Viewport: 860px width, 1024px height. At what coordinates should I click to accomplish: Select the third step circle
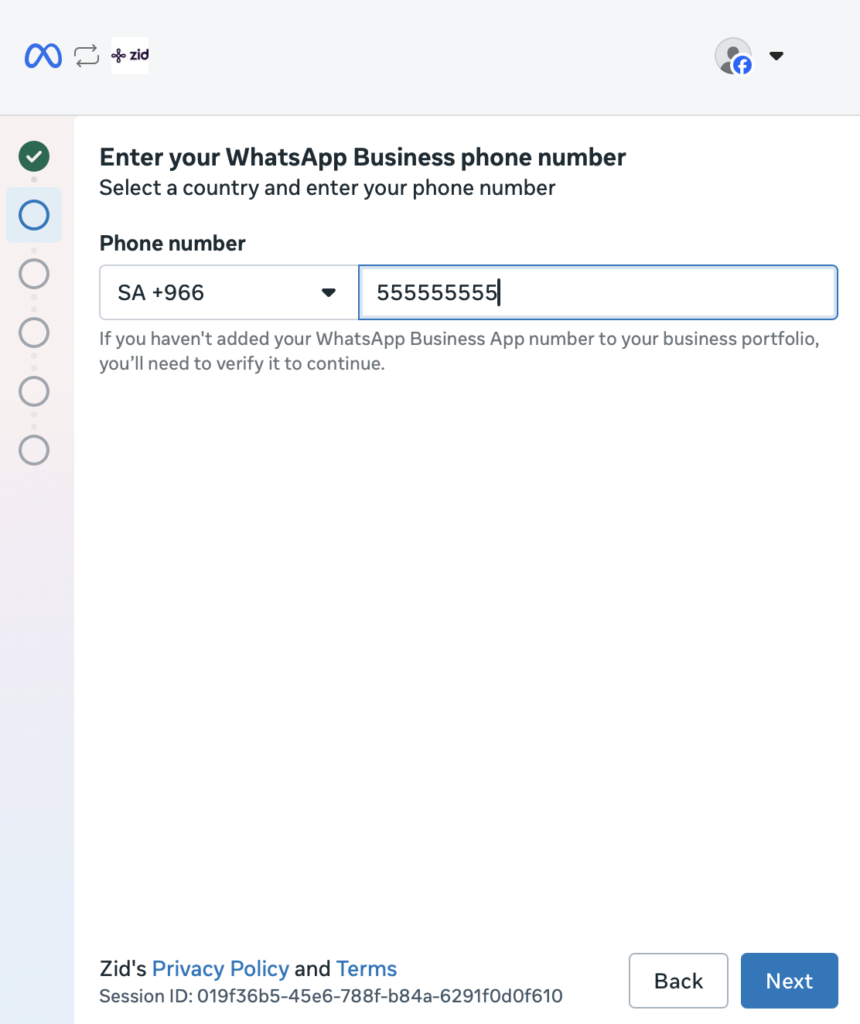pos(34,274)
